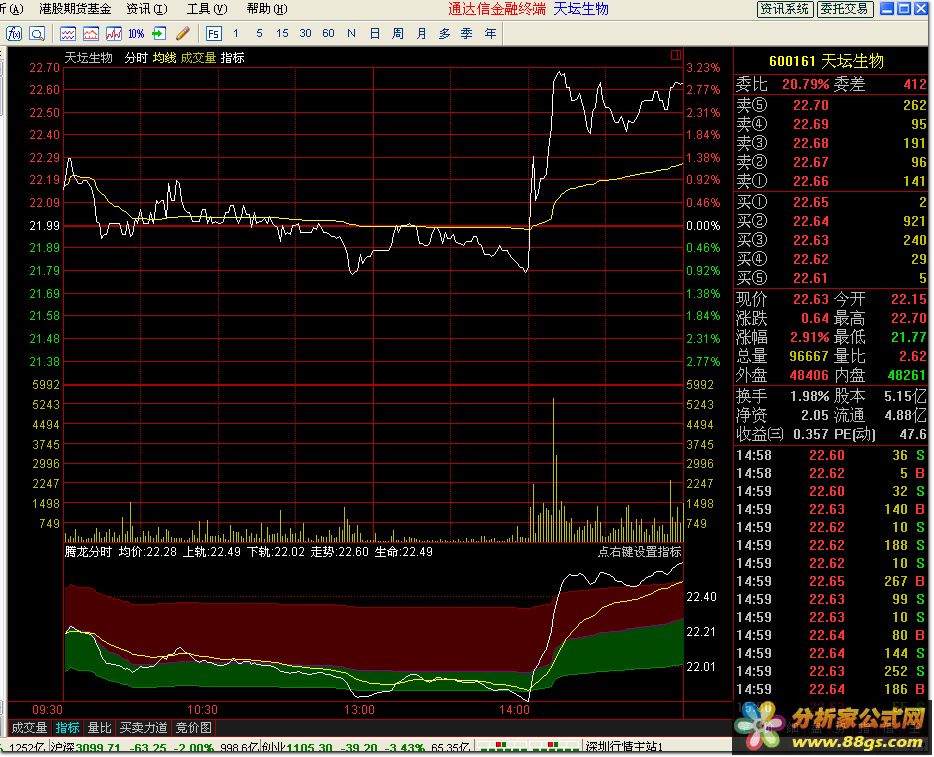Viewport: 934px width, 757px height.
Task: Click the 买① 22.65 order row
Action: click(831, 203)
